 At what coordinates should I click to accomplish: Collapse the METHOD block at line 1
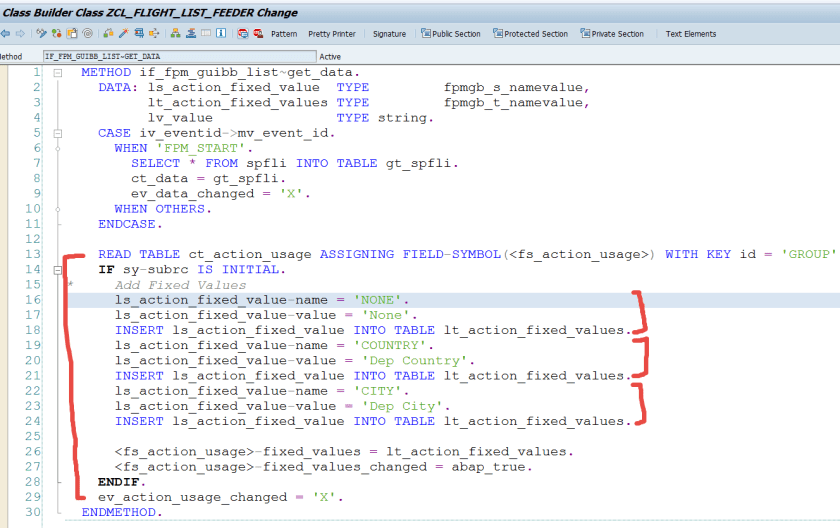(x=58, y=73)
